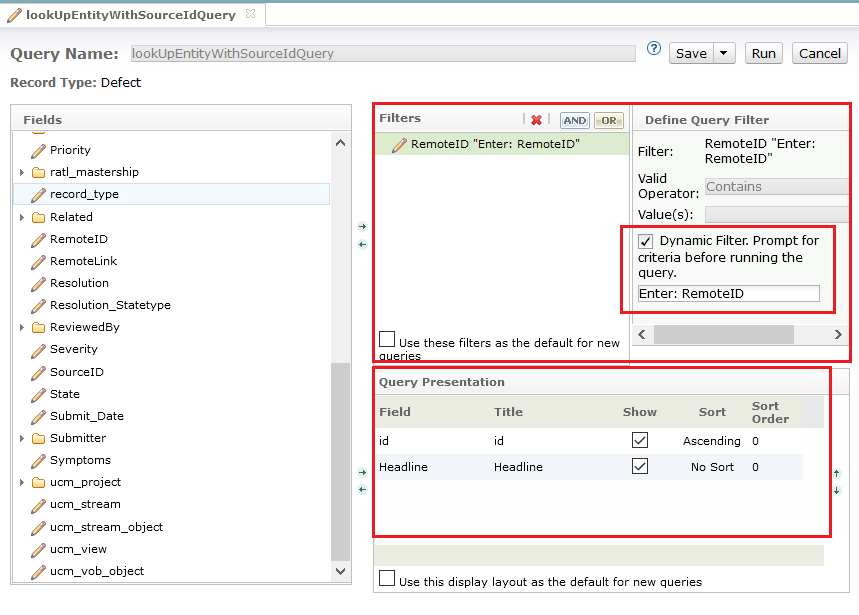Viewport: 859px width, 615px height.
Task: Uncheck the Dynamic Filter checkbox
Action: click(646, 241)
